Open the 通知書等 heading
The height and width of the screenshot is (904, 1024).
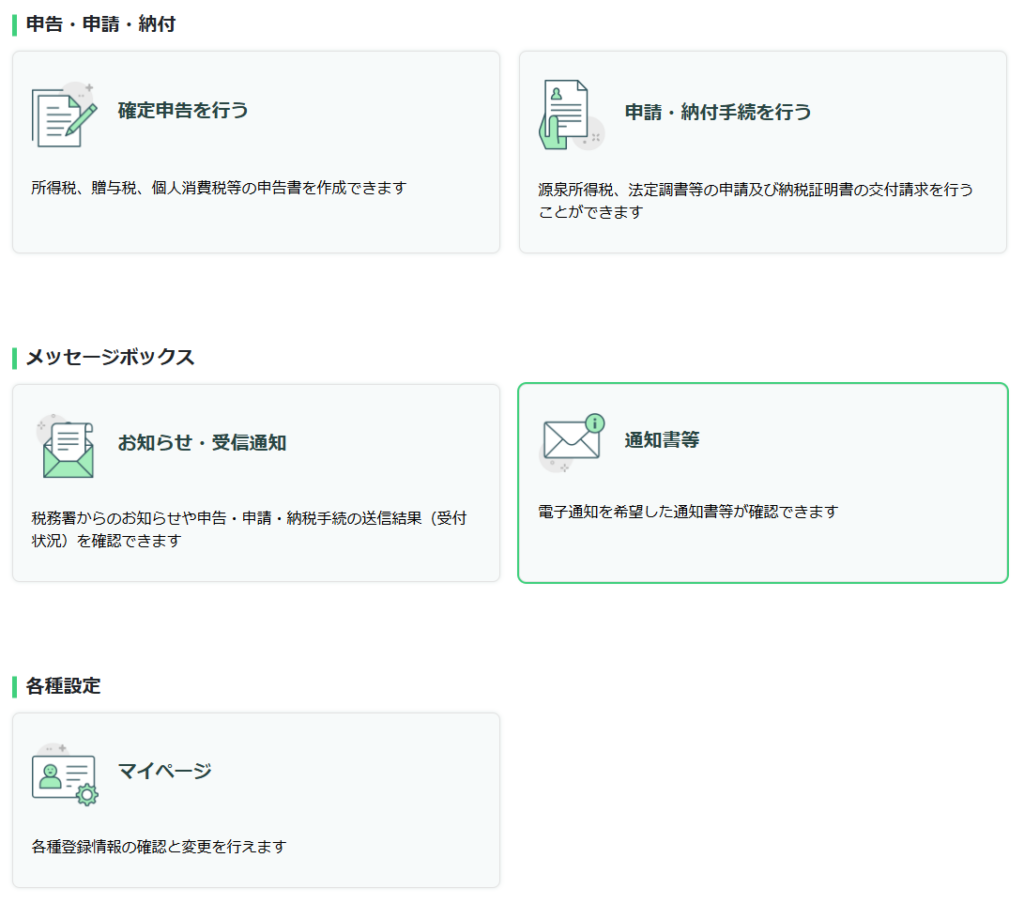click(662, 440)
